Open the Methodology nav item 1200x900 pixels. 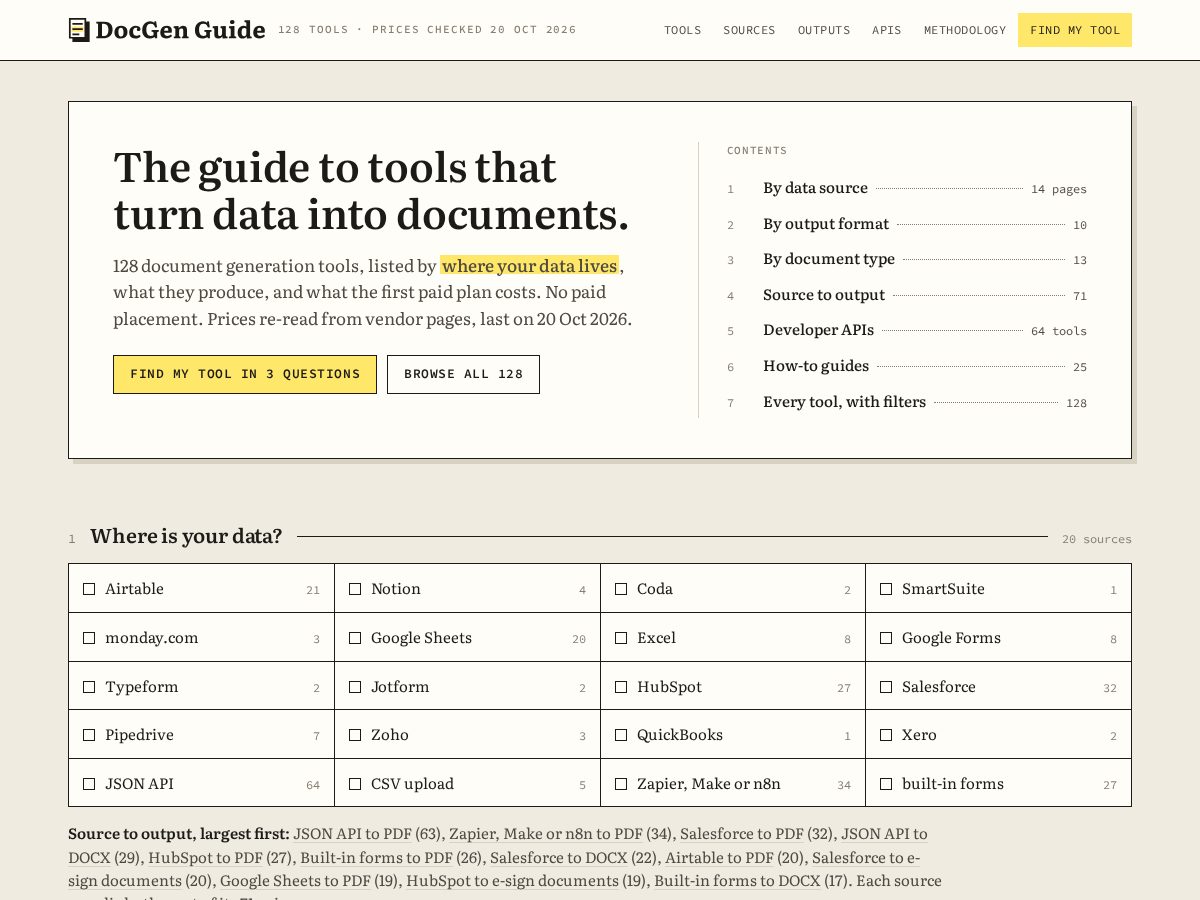(965, 30)
